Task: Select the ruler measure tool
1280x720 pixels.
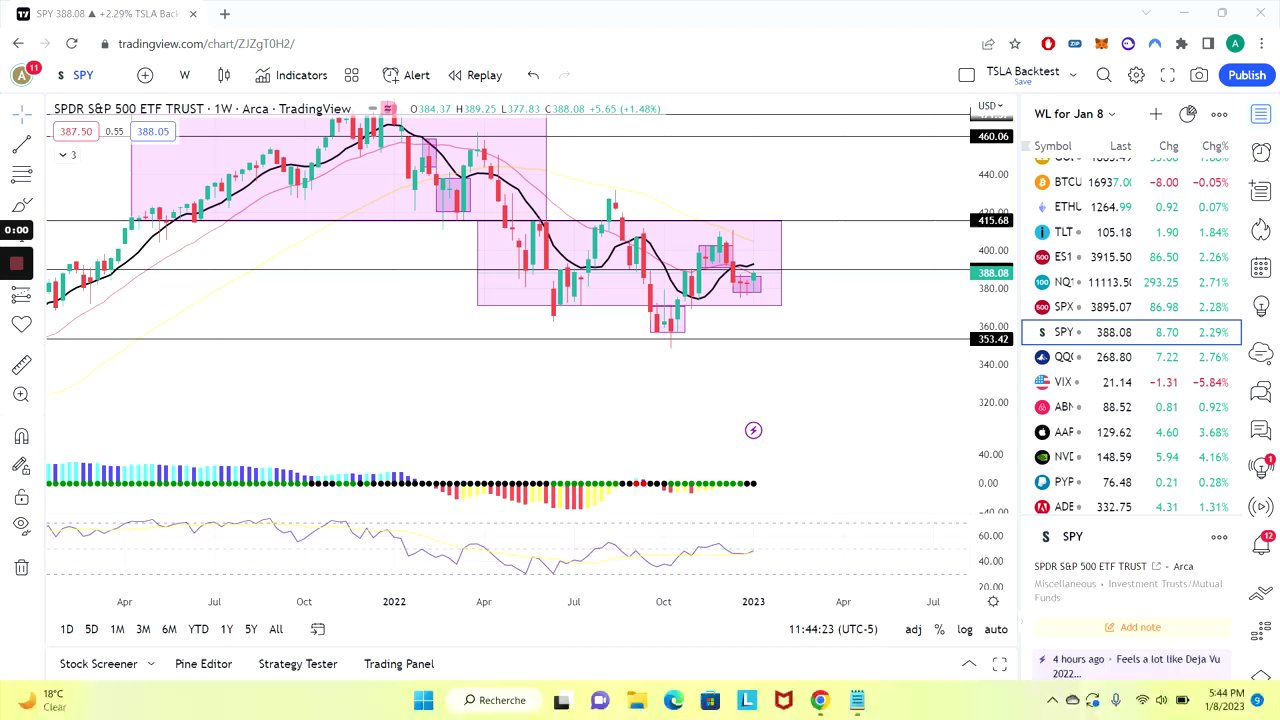Action: pos(21,366)
